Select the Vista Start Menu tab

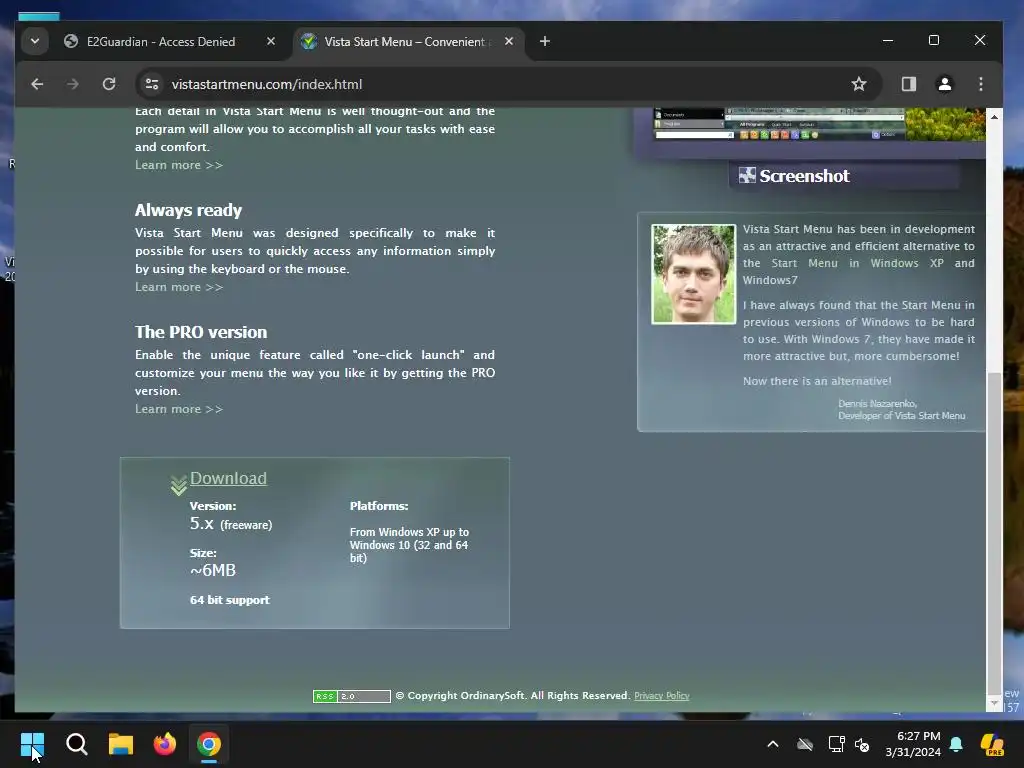(405, 42)
